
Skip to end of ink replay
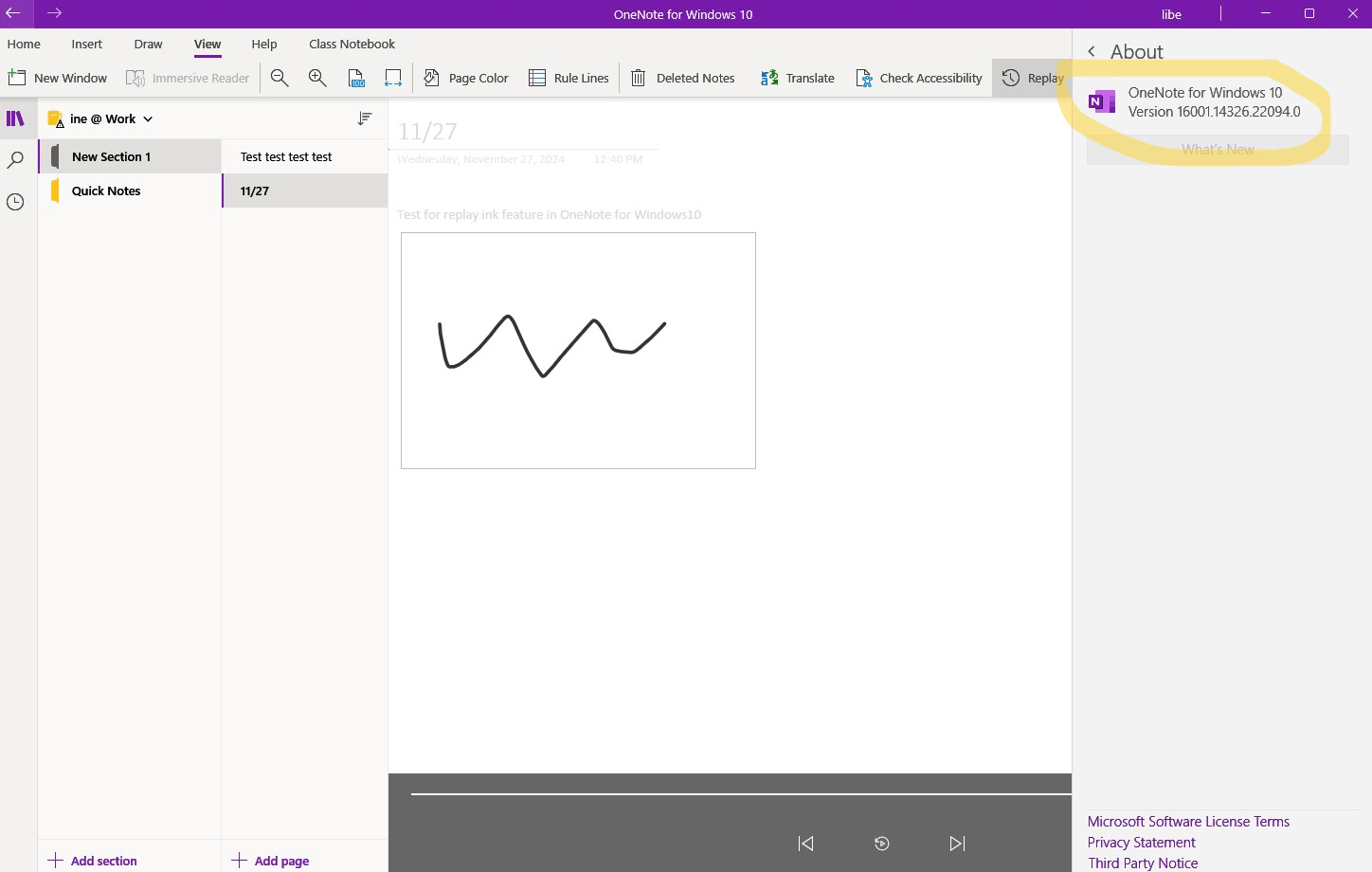point(957,844)
